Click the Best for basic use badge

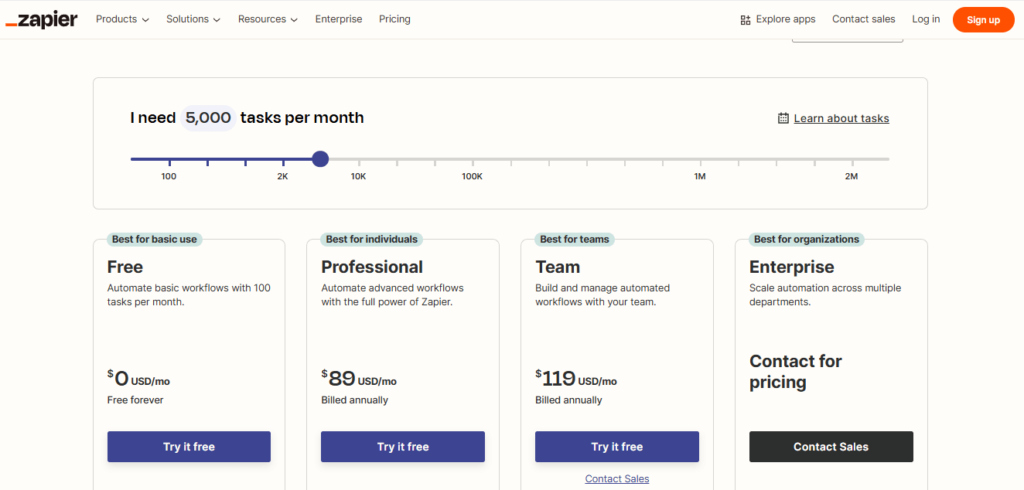[x=154, y=239]
